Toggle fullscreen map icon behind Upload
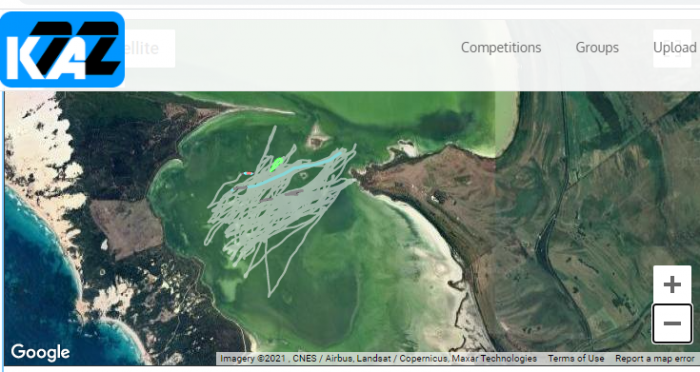 672,48
